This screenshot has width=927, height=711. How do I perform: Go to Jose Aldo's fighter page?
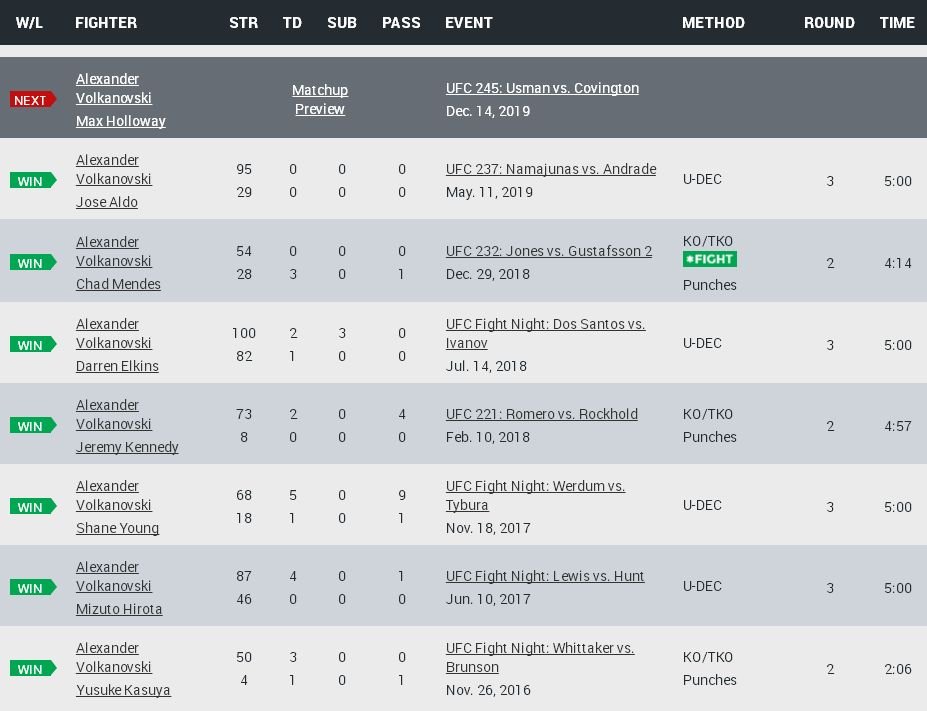pos(107,202)
